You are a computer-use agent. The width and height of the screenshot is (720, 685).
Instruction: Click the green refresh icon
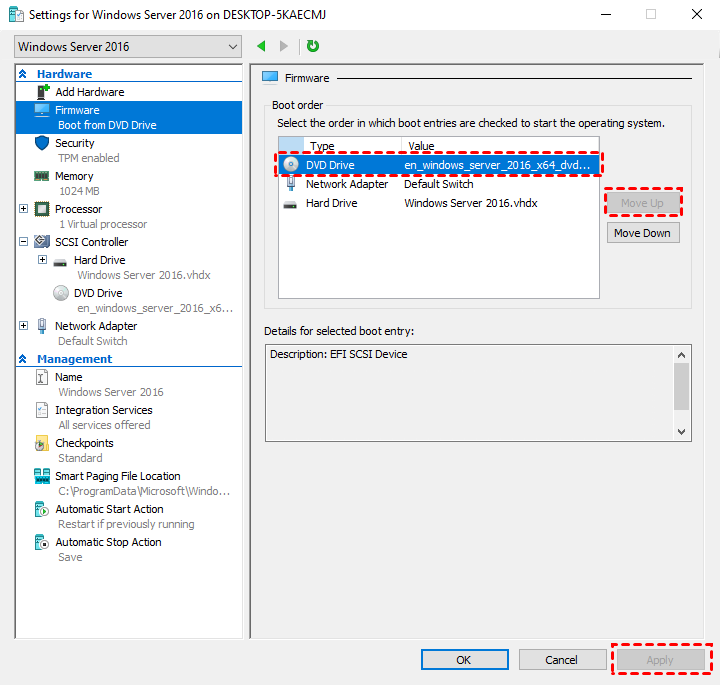tap(313, 46)
